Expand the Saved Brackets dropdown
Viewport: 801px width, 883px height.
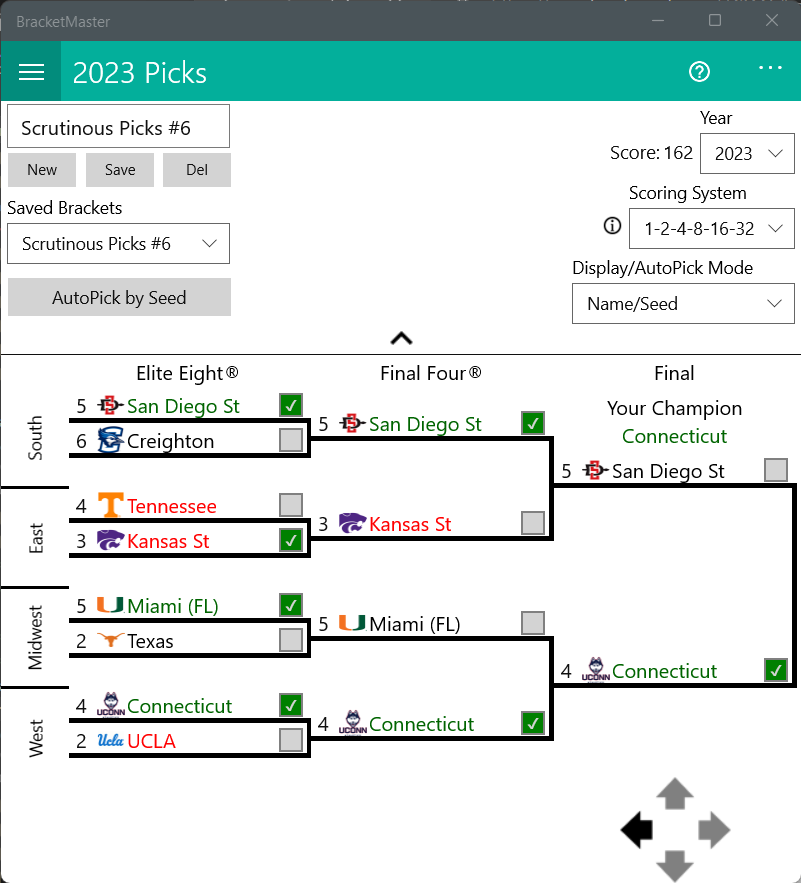(119, 244)
